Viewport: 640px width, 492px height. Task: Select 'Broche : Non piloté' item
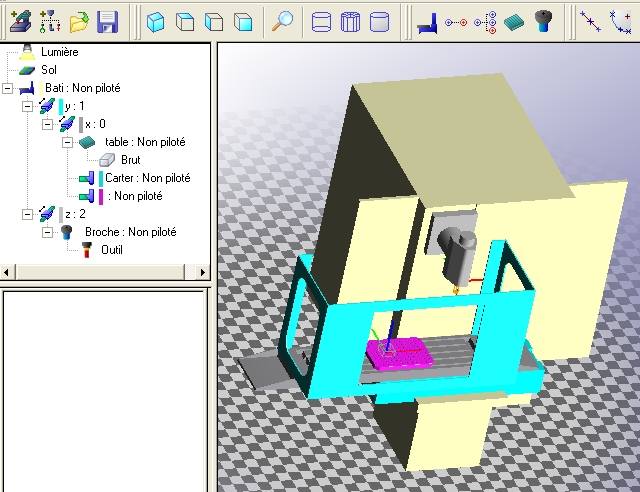(131, 232)
